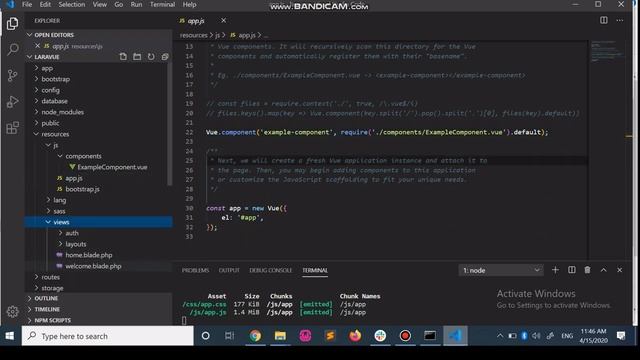Open the File menu
This screenshot has height=360, width=640.
coord(27,4)
